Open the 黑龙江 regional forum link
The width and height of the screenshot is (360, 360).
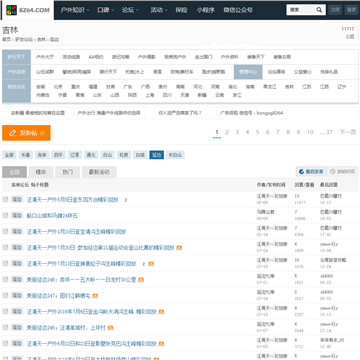point(270,87)
